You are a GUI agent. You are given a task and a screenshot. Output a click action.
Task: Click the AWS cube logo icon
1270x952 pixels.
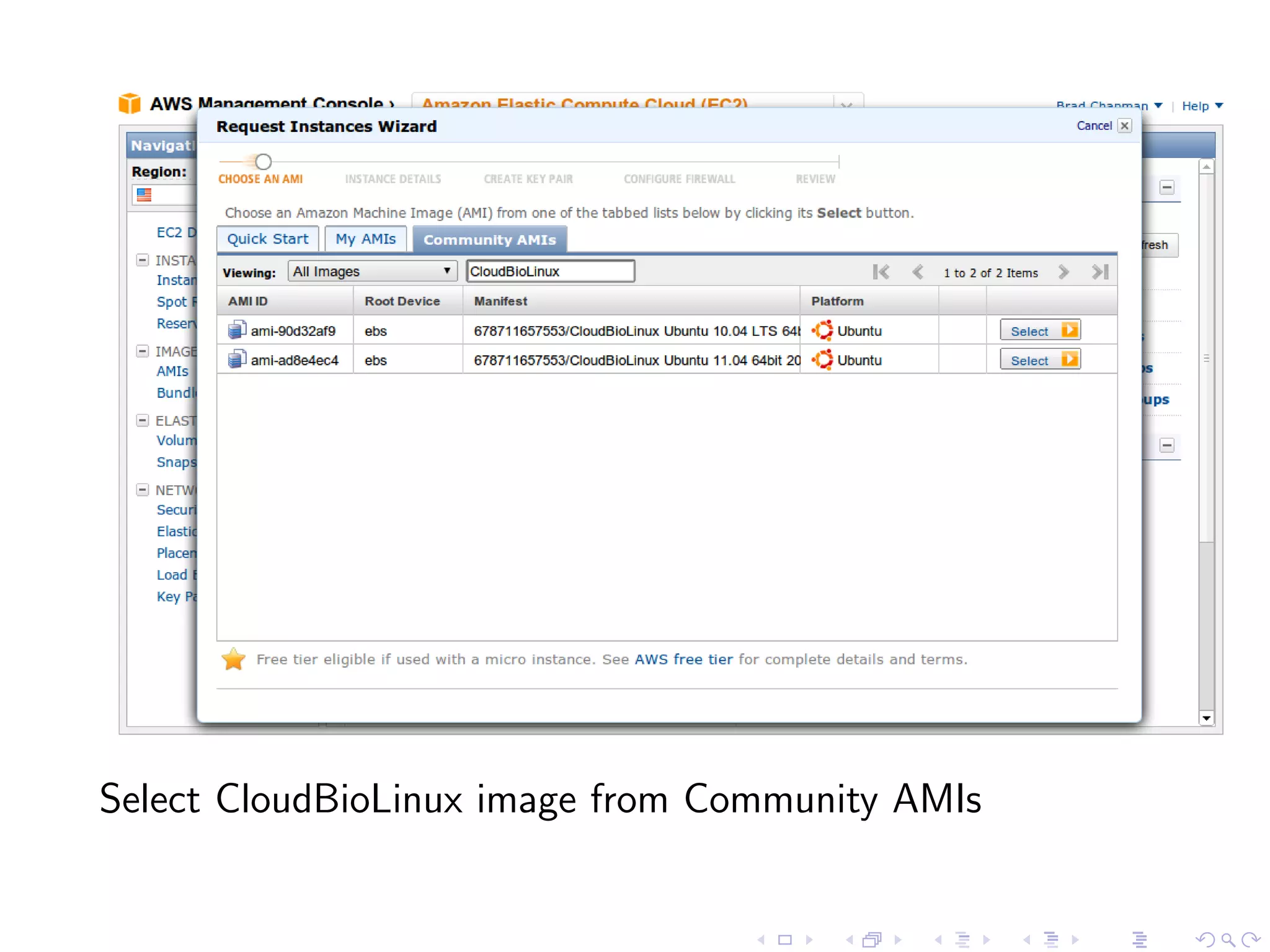coord(130,103)
